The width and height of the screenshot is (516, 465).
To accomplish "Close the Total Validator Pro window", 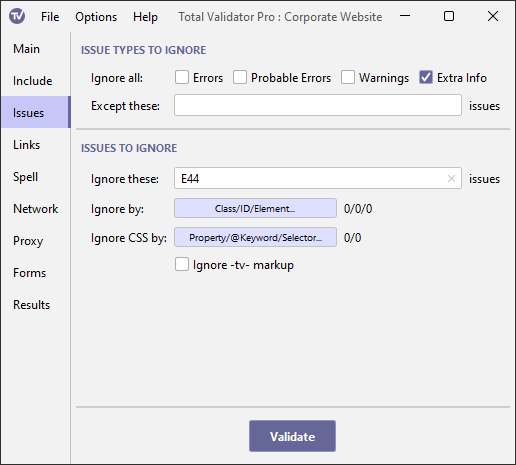I will tap(493, 16).
